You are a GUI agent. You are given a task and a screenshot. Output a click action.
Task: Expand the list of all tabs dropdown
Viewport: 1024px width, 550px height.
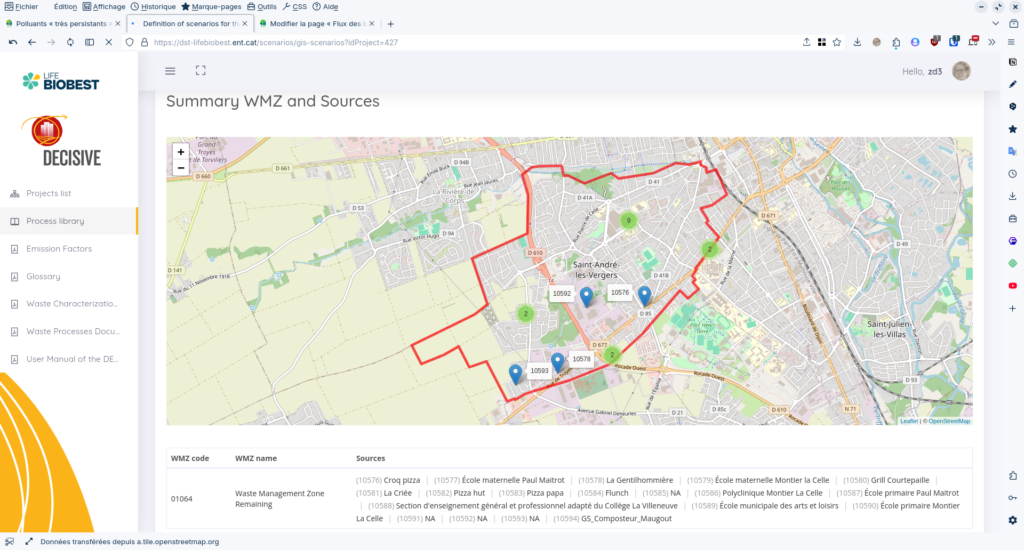(x=995, y=23)
